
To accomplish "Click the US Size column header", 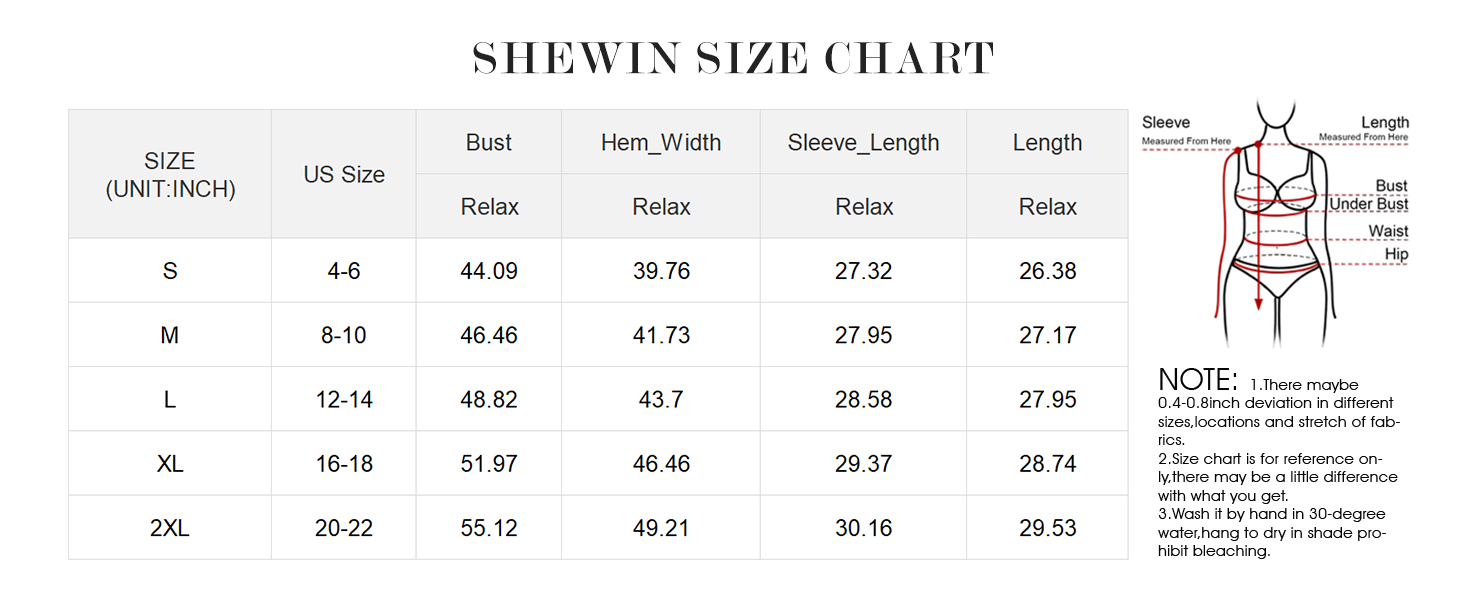I will pos(344,174).
